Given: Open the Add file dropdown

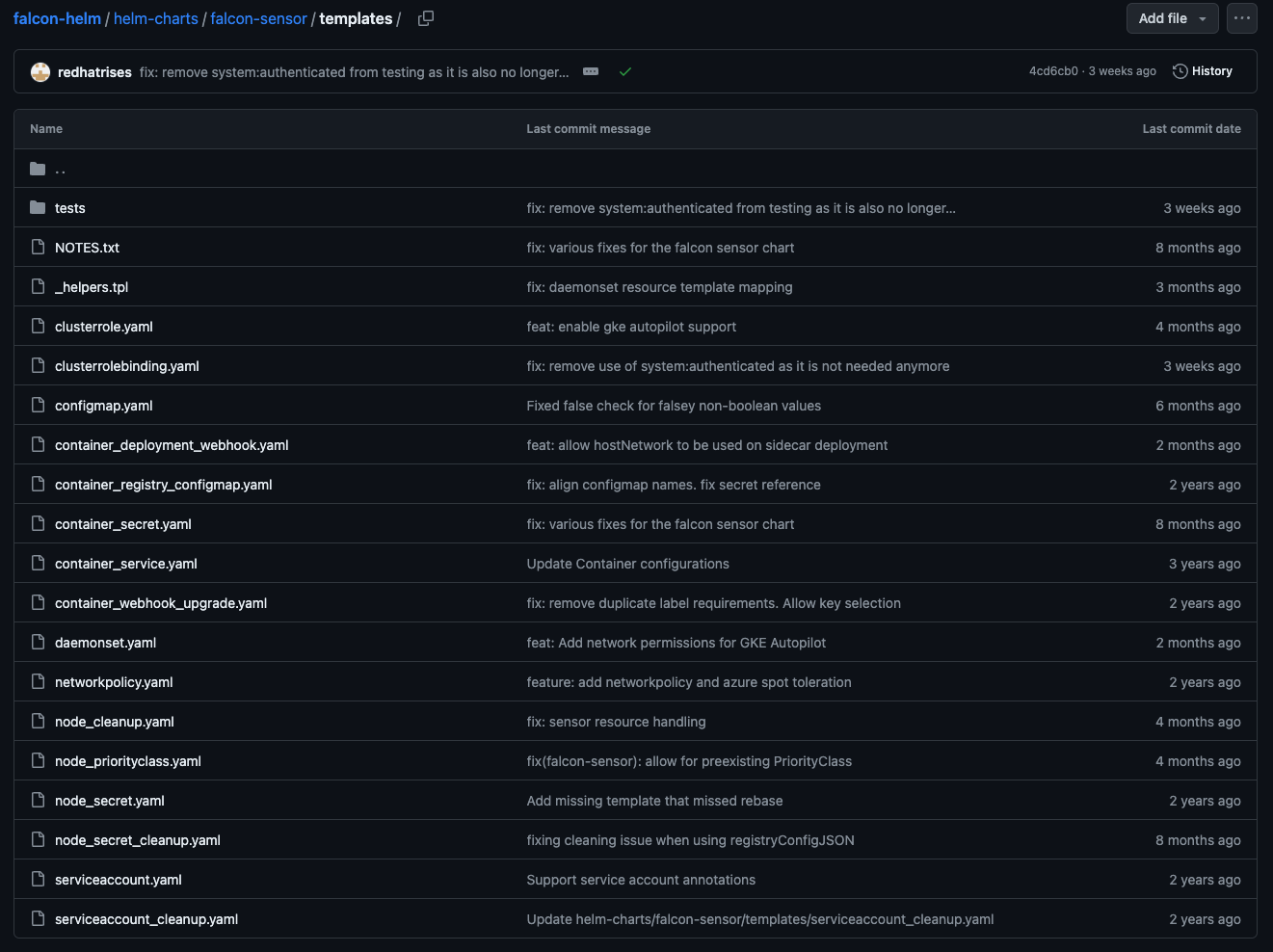Looking at the screenshot, I should click(x=1173, y=18).
